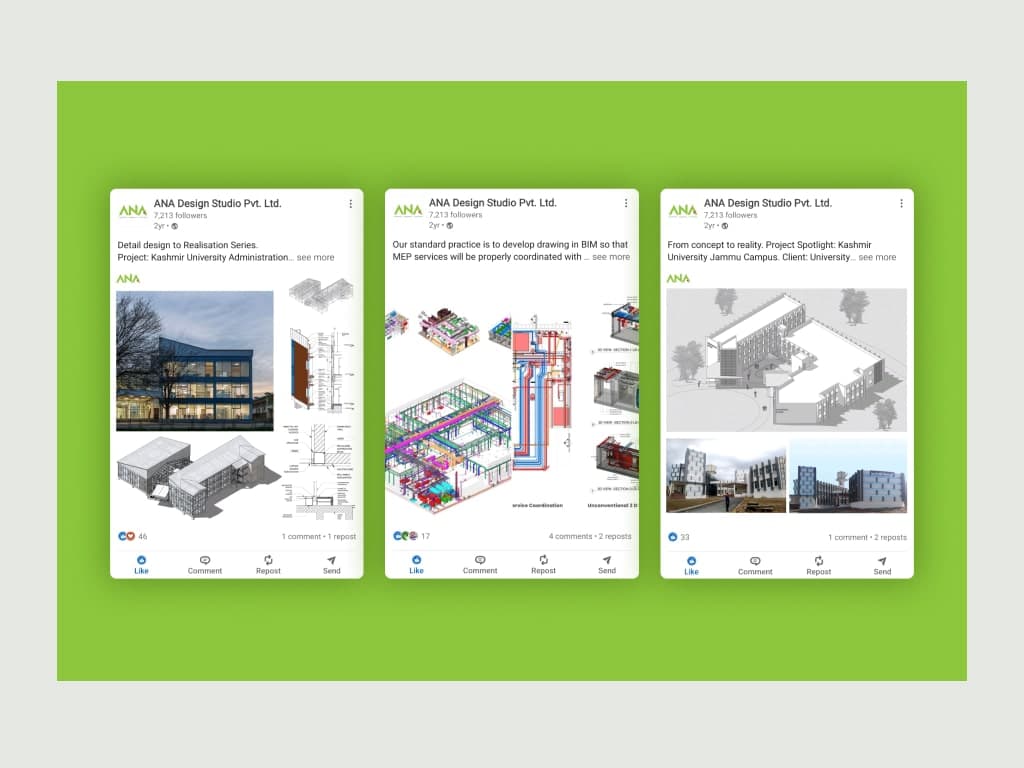Open '1 comment • 2 reposts' on third post

pyautogui.click(x=867, y=537)
